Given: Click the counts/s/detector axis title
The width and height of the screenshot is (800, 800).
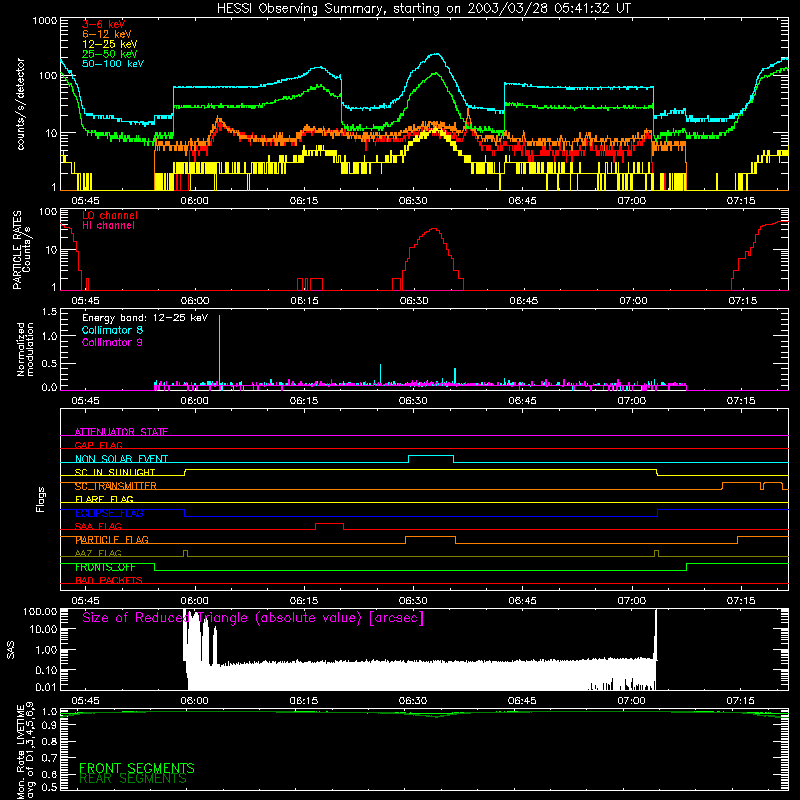Looking at the screenshot, I should pos(20,104).
